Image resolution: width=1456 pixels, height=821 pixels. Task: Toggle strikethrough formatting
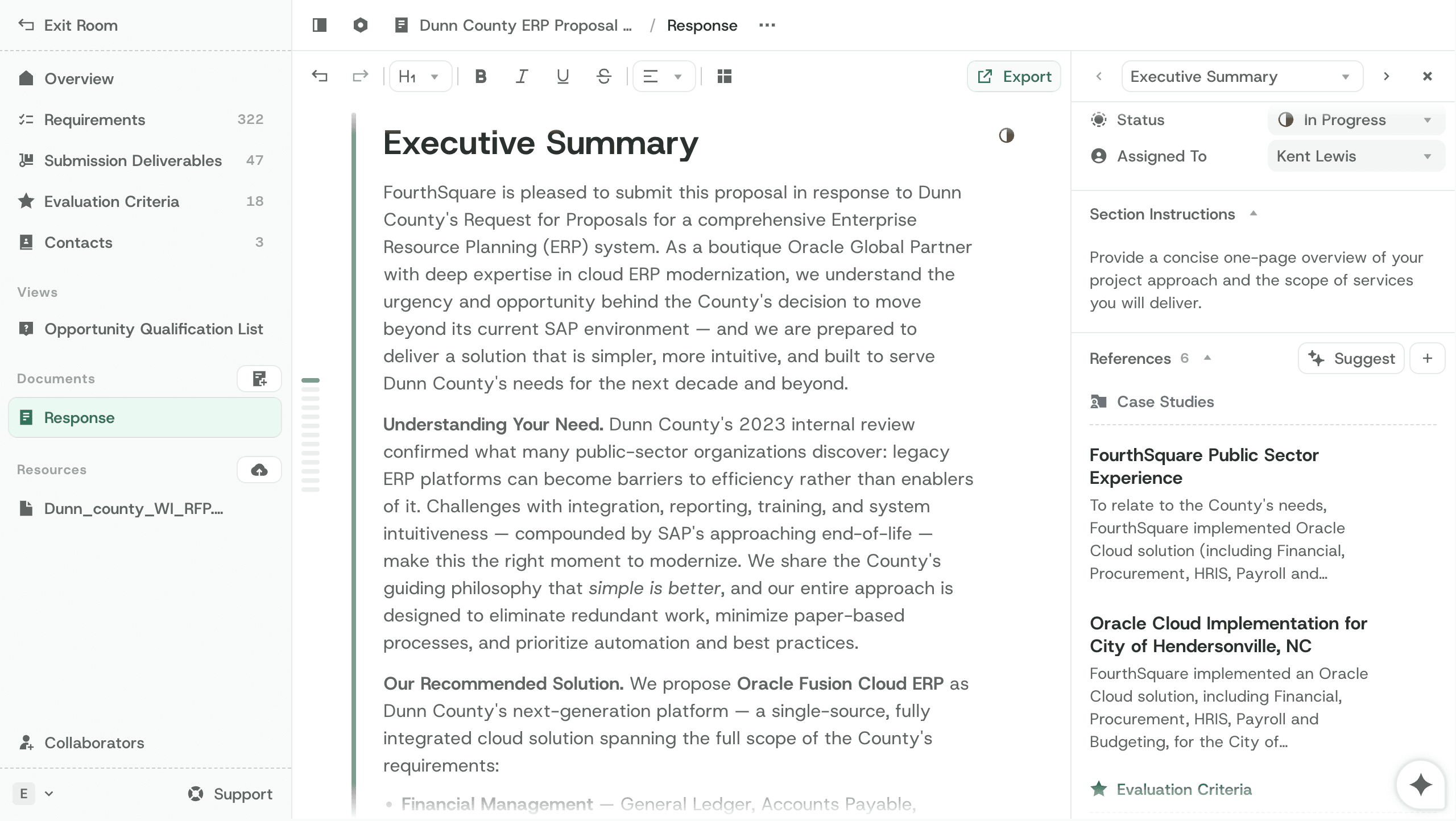603,76
